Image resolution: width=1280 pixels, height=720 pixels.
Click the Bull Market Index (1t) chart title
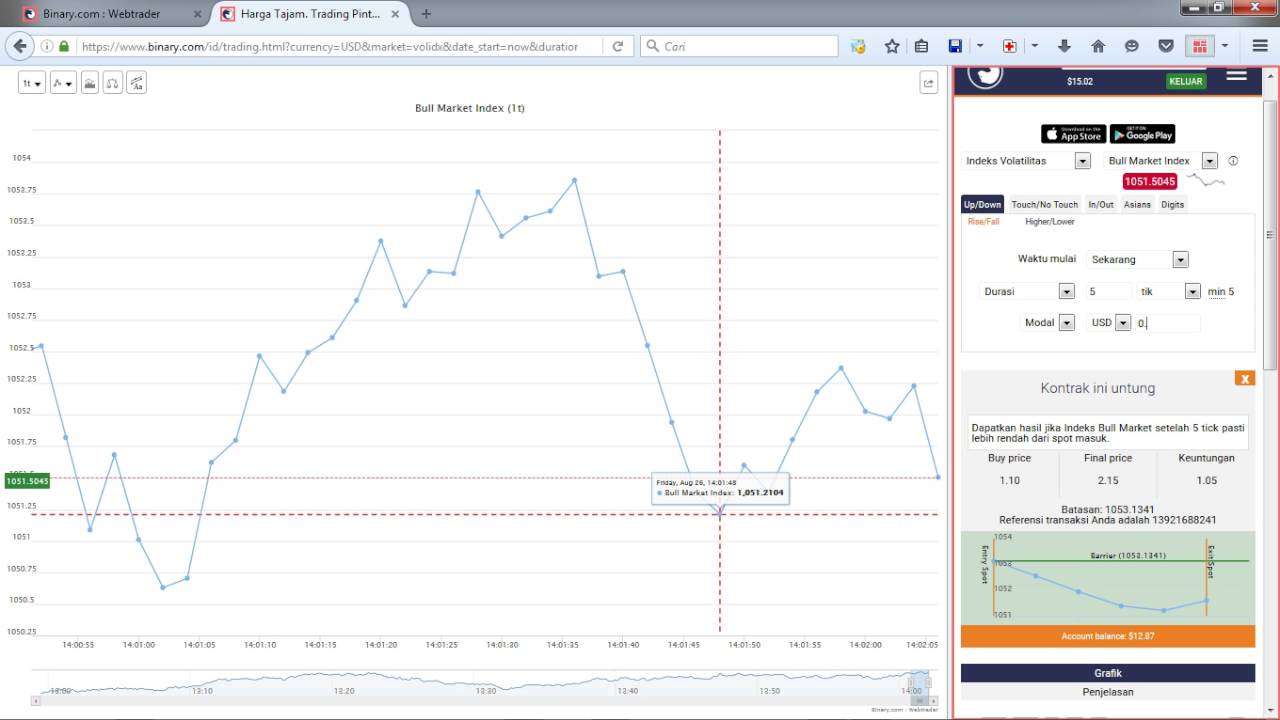pyautogui.click(x=470, y=108)
